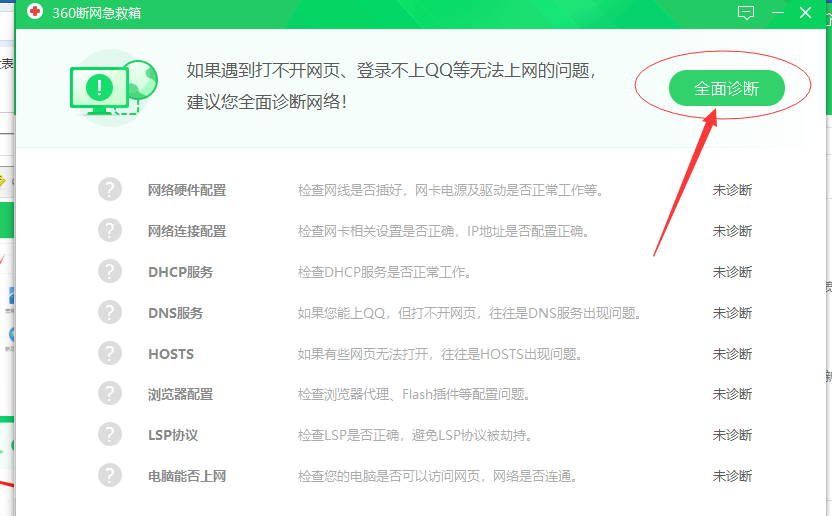This screenshot has width=832, height=516.
Task: Select the 网络硬件配置 item label
Action: coord(187,190)
